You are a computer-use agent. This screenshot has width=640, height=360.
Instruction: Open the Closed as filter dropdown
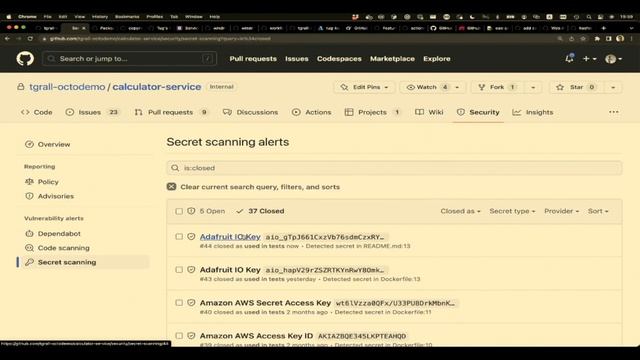(x=460, y=211)
